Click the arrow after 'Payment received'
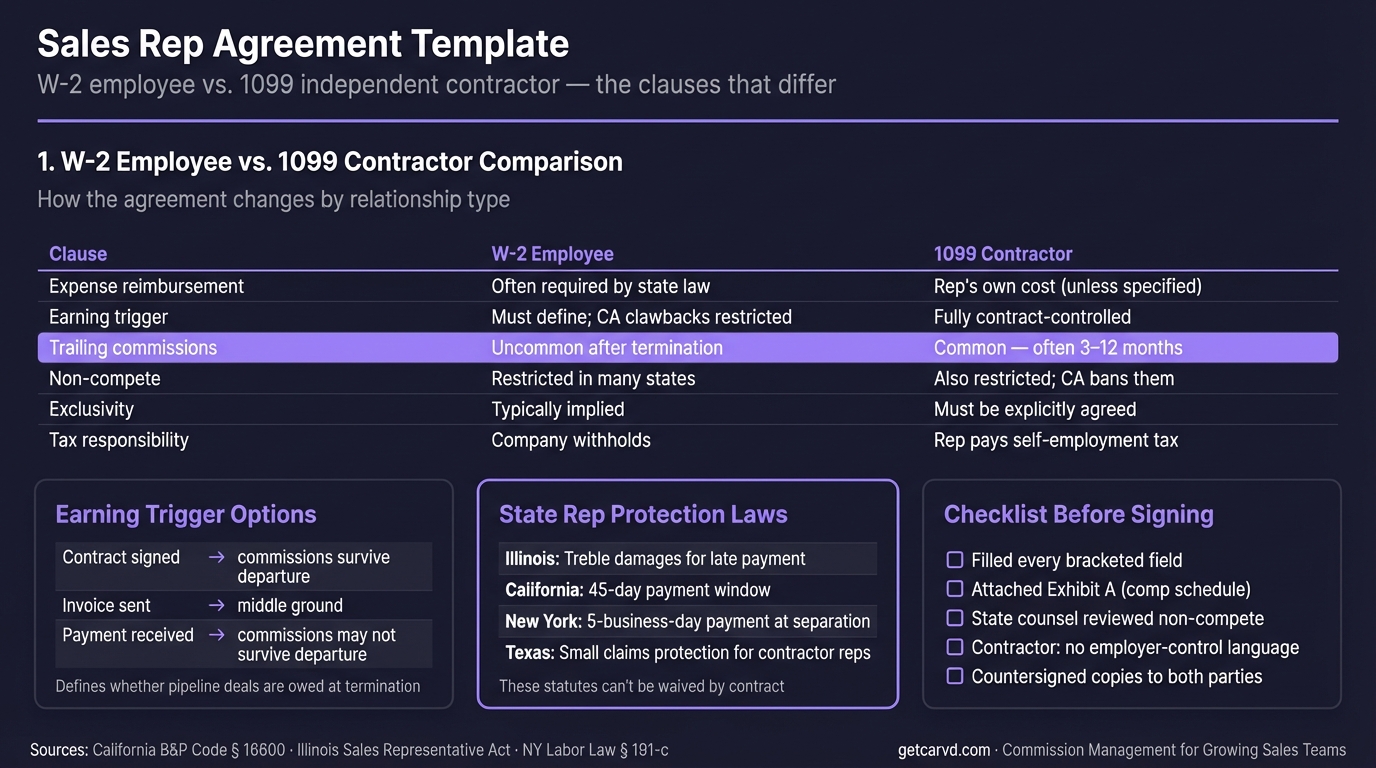This screenshot has width=1376, height=768. 216,636
